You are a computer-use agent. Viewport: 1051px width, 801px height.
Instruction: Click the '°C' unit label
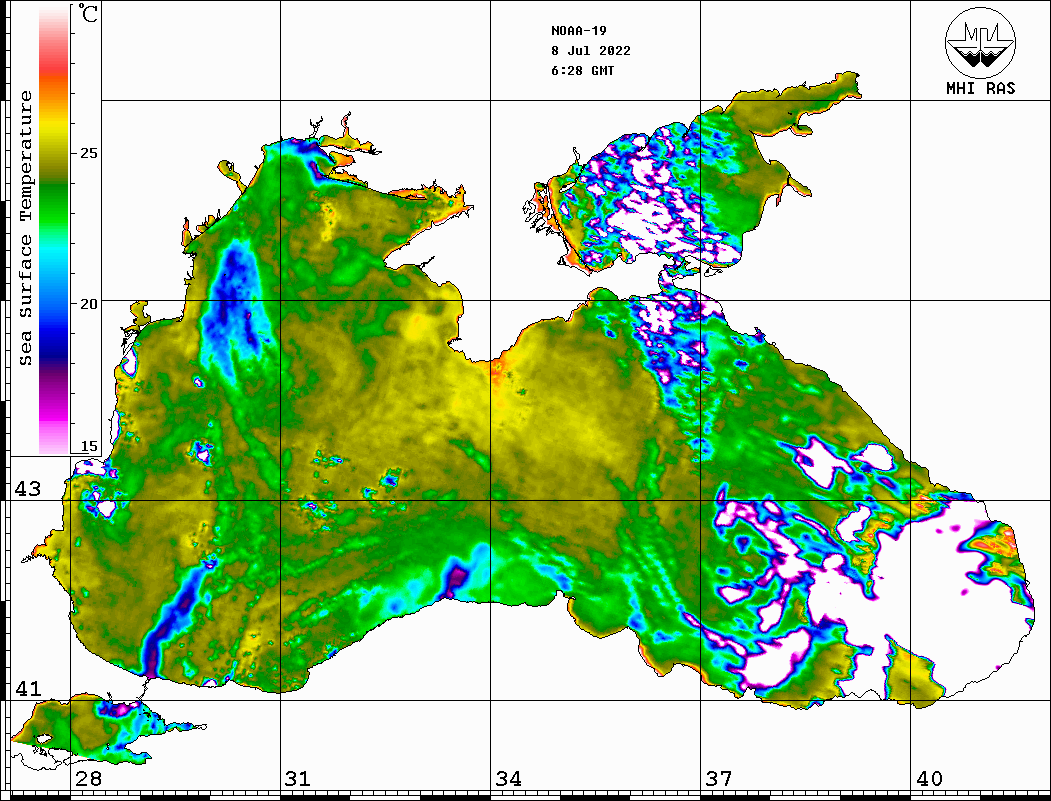[x=88, y=14]
